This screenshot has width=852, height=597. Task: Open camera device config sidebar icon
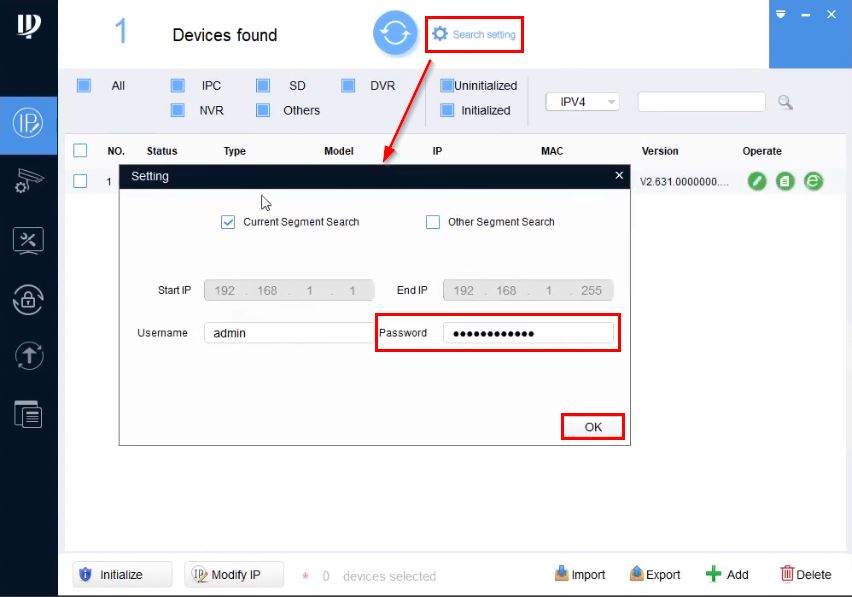[28, 181]
